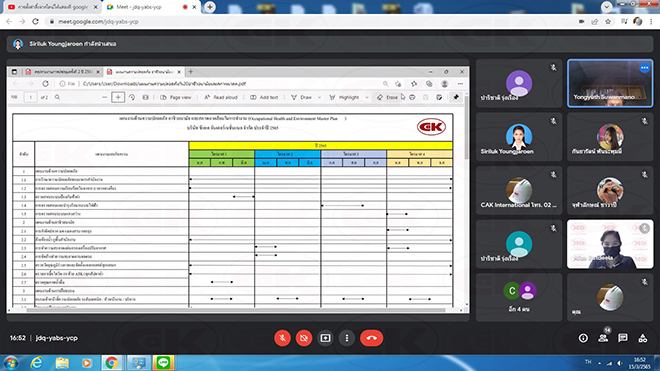Click the red leave call button
This screenshot has height=371, width=660.
(x=371, y=338)
